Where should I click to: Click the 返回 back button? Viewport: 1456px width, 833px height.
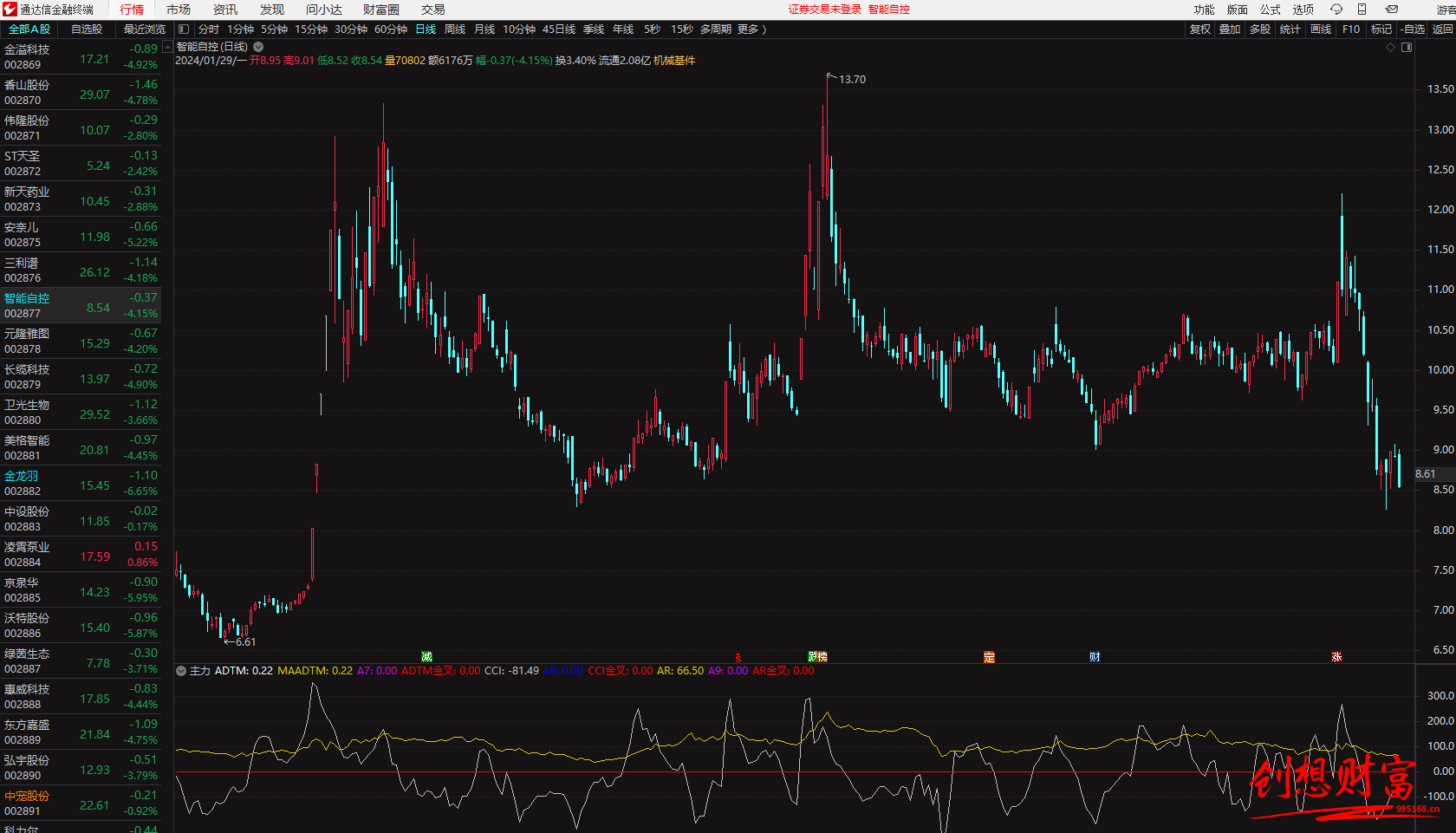pyautogui.click(x=1443, y=29)
